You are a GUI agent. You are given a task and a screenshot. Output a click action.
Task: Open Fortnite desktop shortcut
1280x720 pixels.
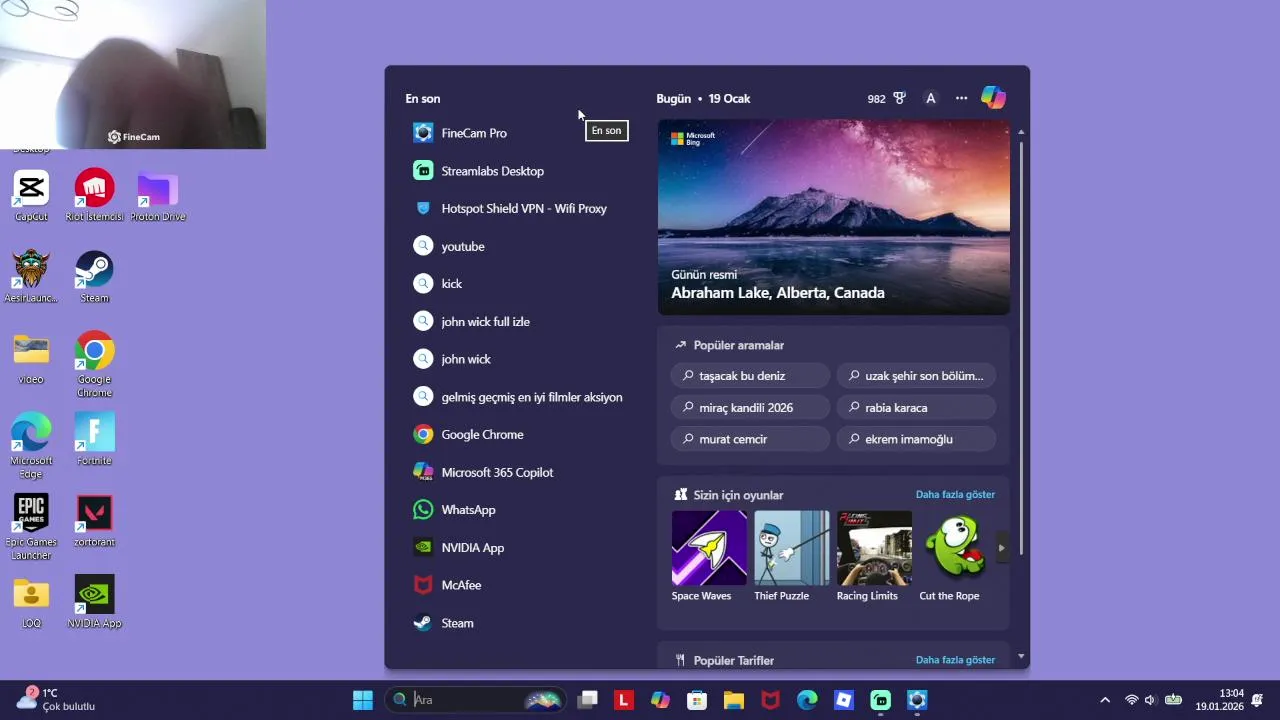[x=95, y=439]
